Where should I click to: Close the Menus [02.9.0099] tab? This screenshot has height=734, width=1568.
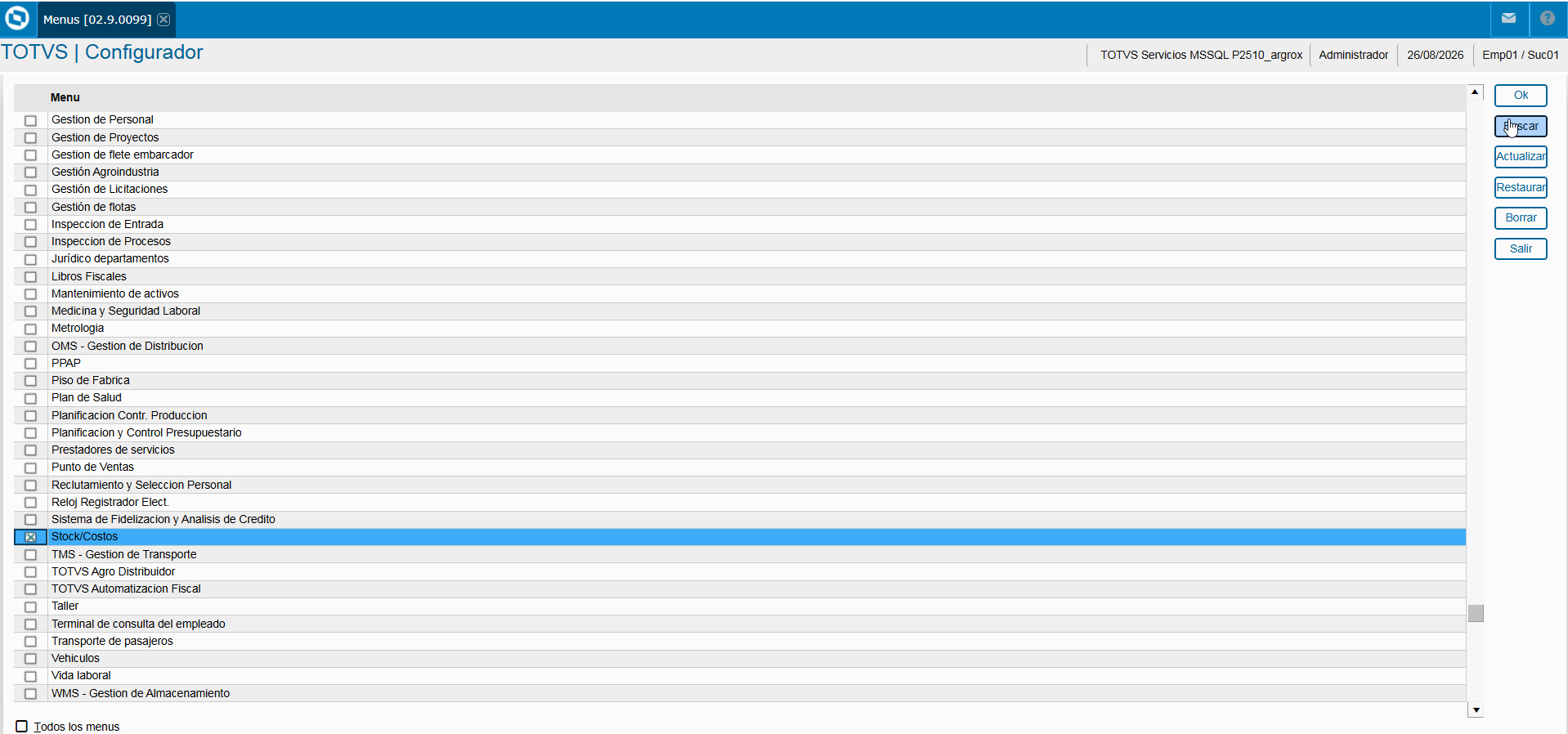pos(164,20)
